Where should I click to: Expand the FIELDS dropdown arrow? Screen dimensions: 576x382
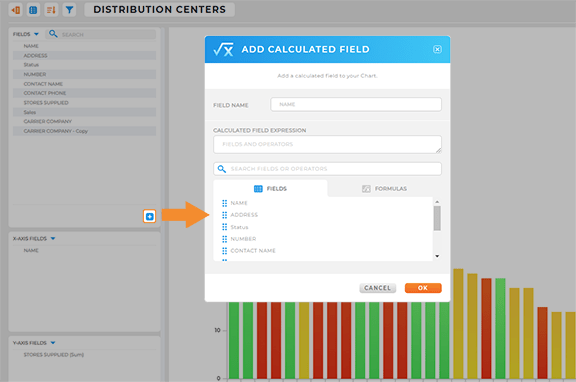tap(36, 34)
